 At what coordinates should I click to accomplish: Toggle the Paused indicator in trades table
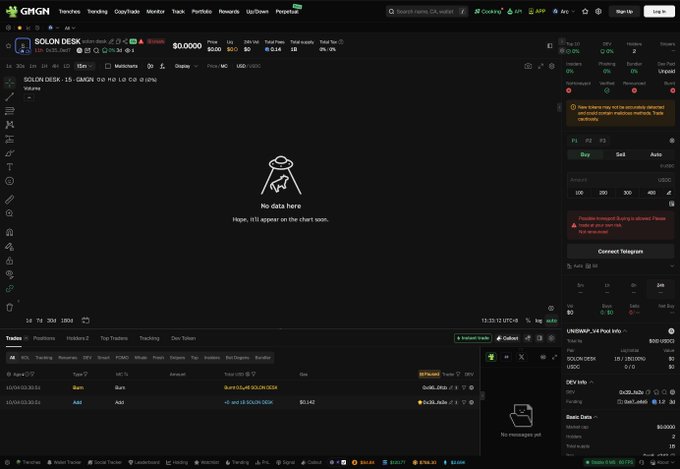[429, 374]
